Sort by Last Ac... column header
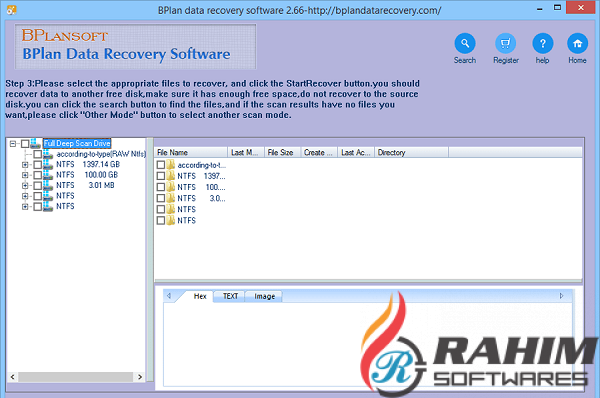 [x=356, y=152]
